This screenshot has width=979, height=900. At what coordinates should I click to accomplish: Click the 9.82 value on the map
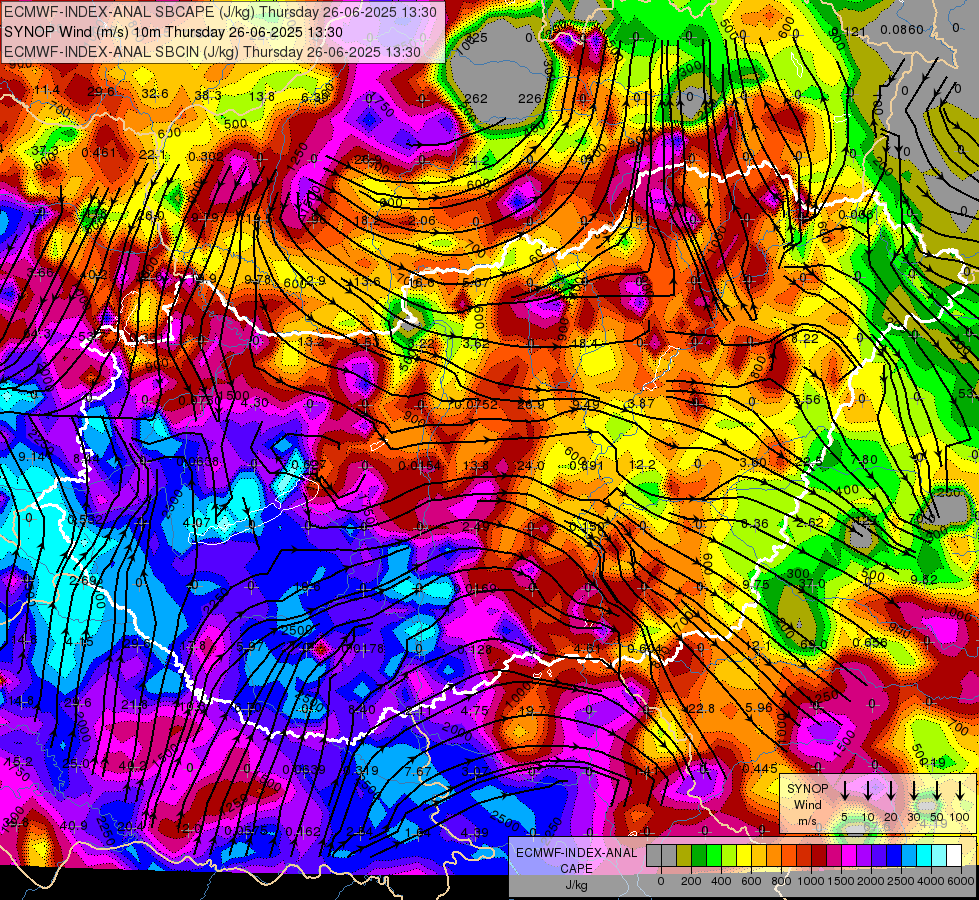click(x=923, y=580)
